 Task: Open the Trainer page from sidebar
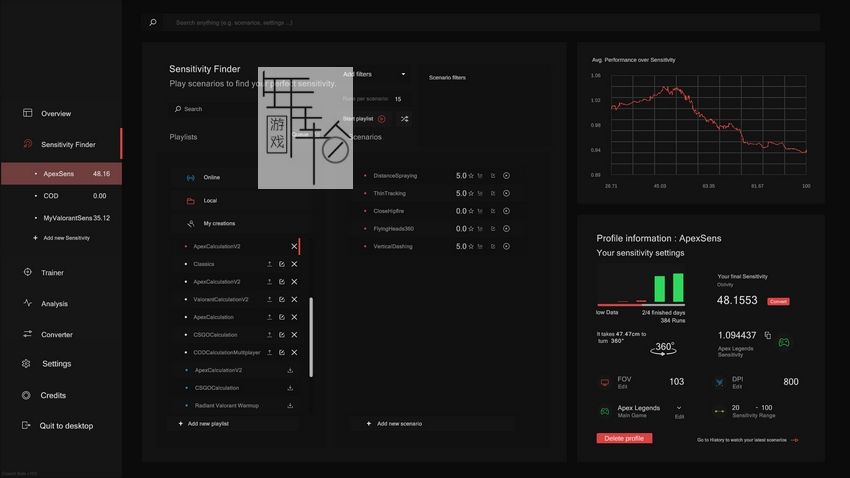pos(52,272)
